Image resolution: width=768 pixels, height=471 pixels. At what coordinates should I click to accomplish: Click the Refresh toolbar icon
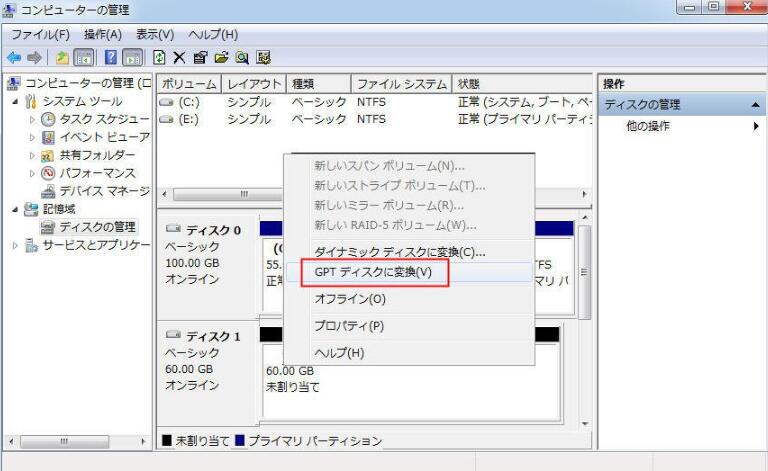pyautogui.click(x=159, y=58)
